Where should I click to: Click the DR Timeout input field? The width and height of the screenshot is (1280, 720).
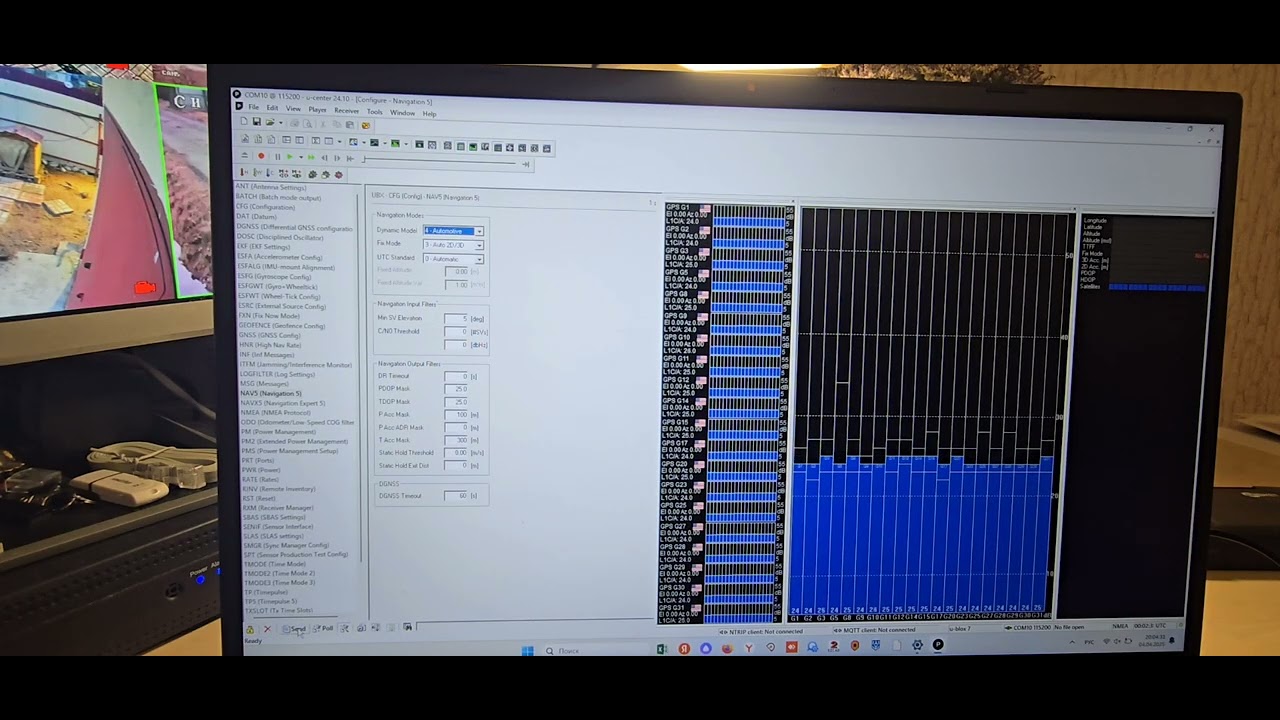456,376
